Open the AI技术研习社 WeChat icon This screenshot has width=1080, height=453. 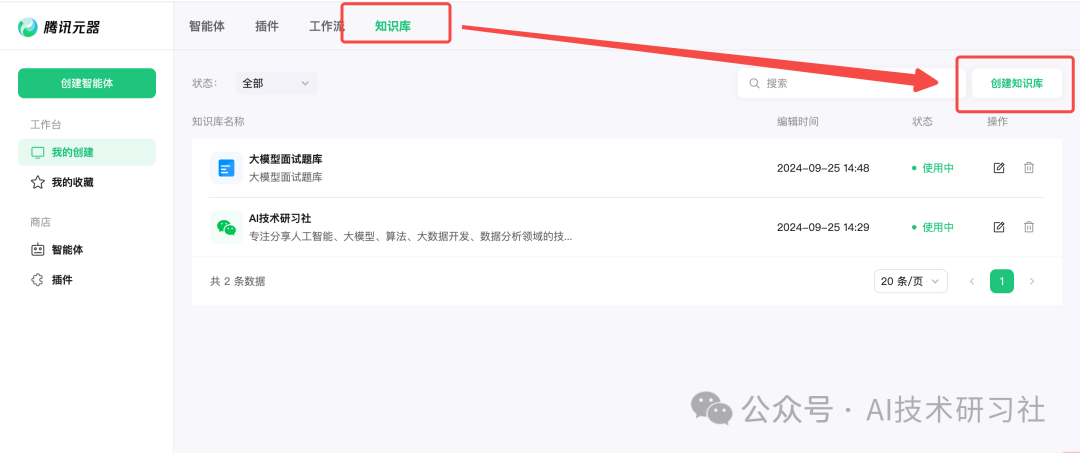(226, 227)
